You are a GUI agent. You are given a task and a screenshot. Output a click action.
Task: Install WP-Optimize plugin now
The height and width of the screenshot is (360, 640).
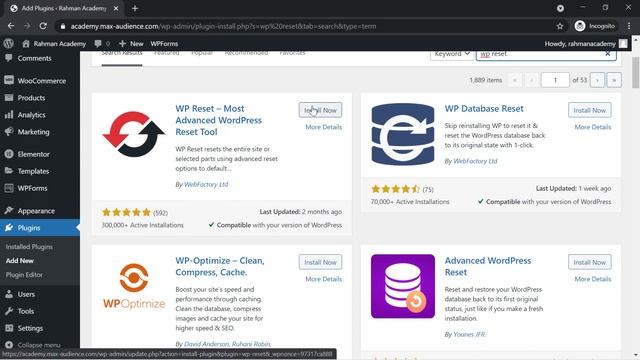320,262
